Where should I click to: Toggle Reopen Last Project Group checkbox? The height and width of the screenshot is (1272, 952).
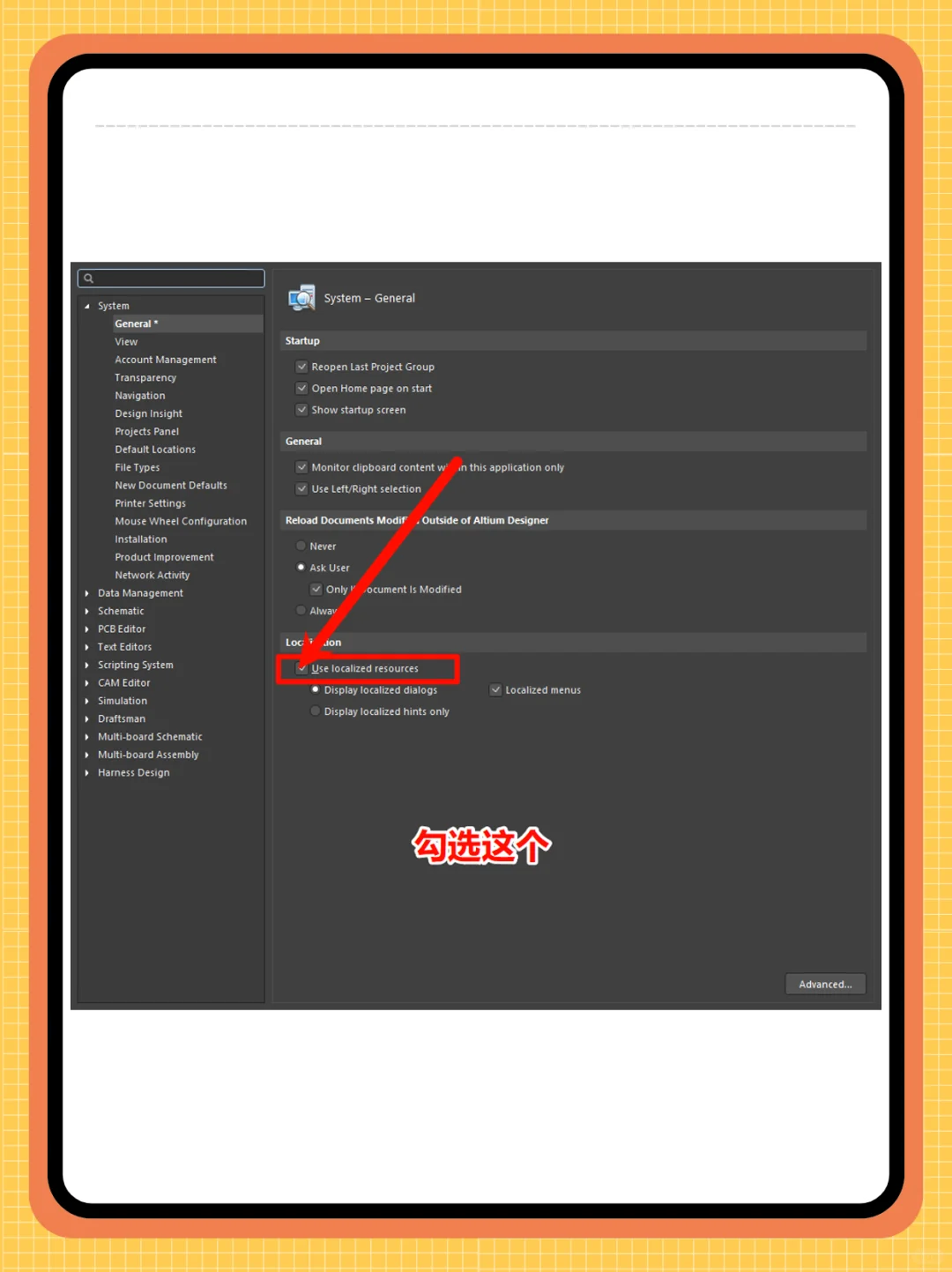point(301,367)
